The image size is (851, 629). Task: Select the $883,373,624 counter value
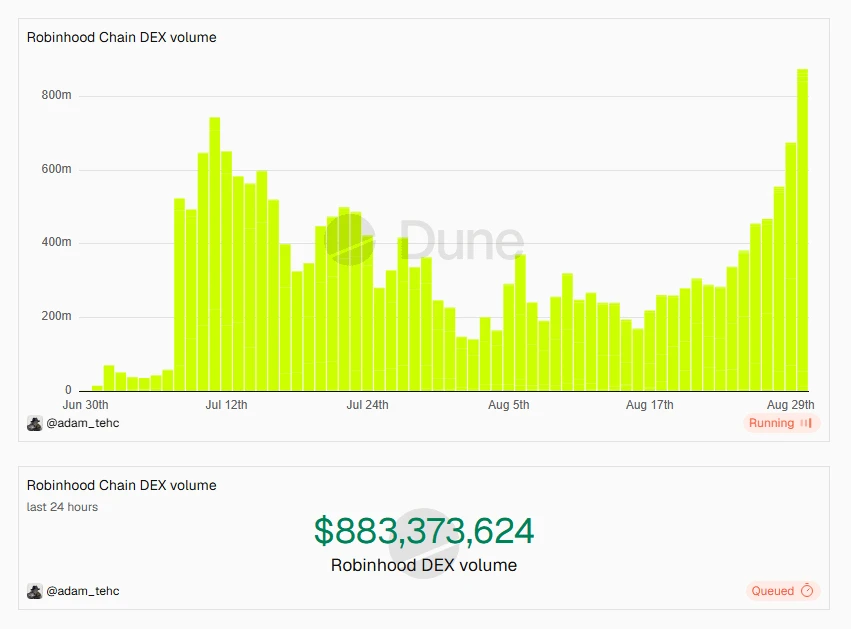tap(424, 531)
